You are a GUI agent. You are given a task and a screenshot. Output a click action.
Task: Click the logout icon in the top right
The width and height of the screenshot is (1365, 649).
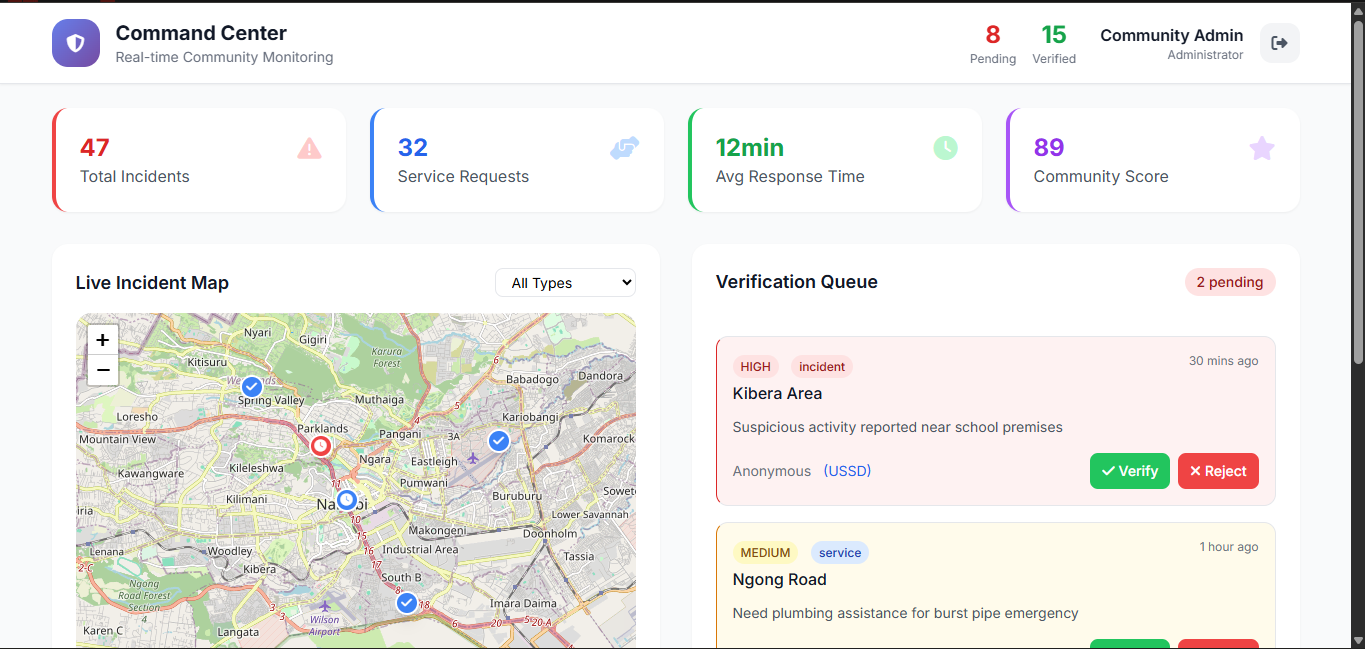pyautogui.click(x=1280, y=43)
